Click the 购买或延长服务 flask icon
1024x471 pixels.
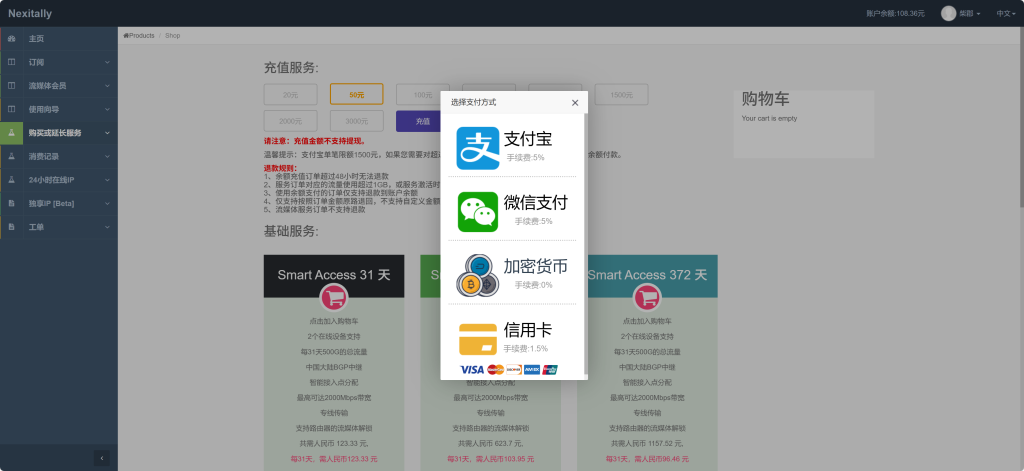click(x=11, y=133)
